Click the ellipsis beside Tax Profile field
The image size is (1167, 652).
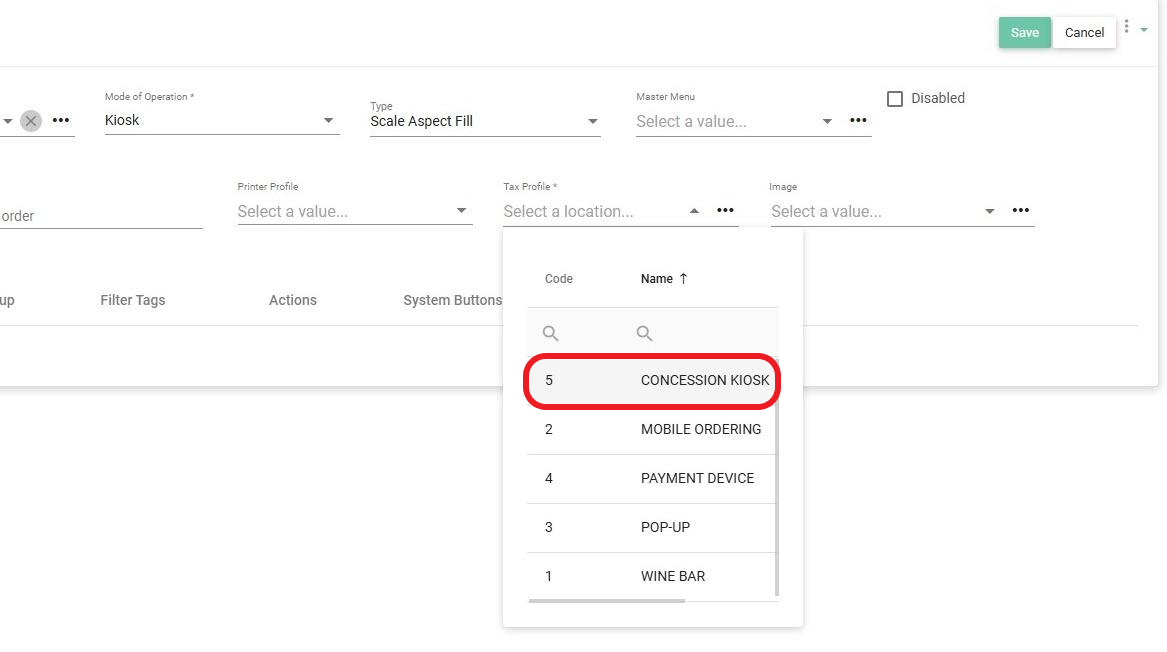[x=725, y=211]
